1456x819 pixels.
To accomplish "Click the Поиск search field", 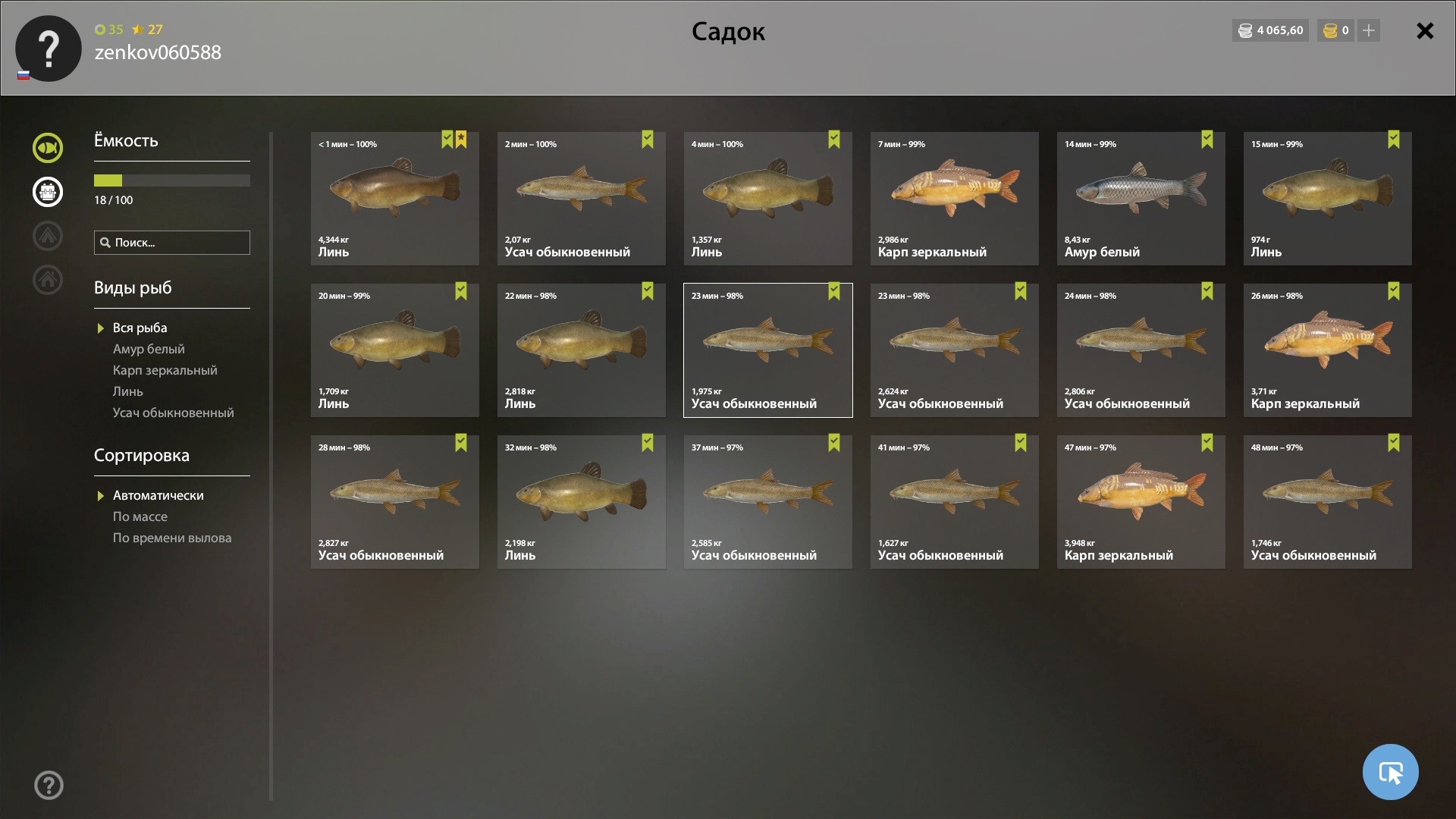I will (172, 243).
